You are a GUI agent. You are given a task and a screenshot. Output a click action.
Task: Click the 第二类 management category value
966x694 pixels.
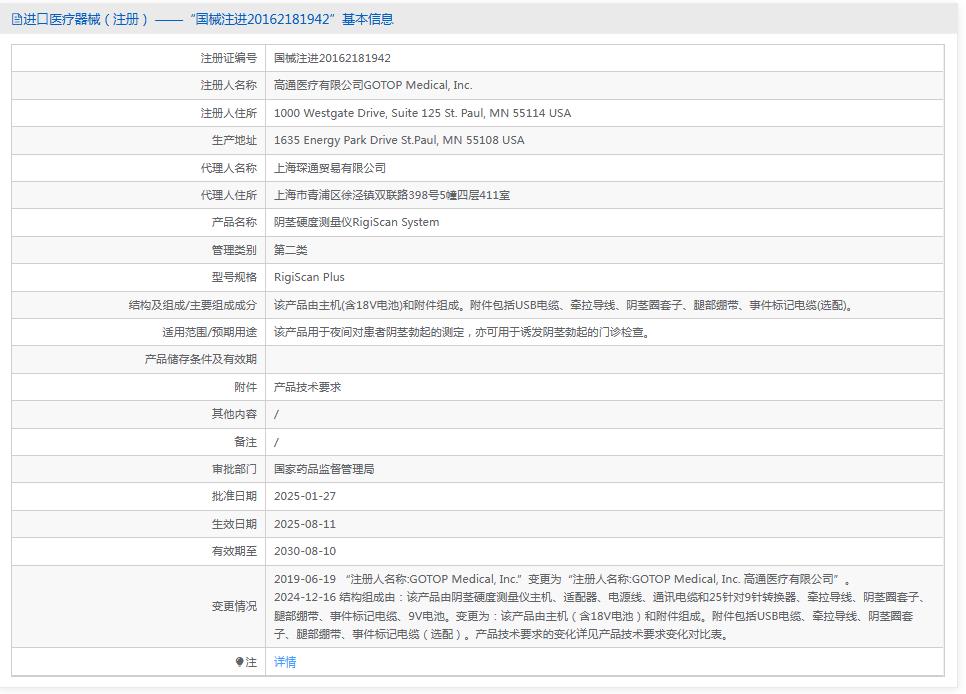tap(291, 250)
